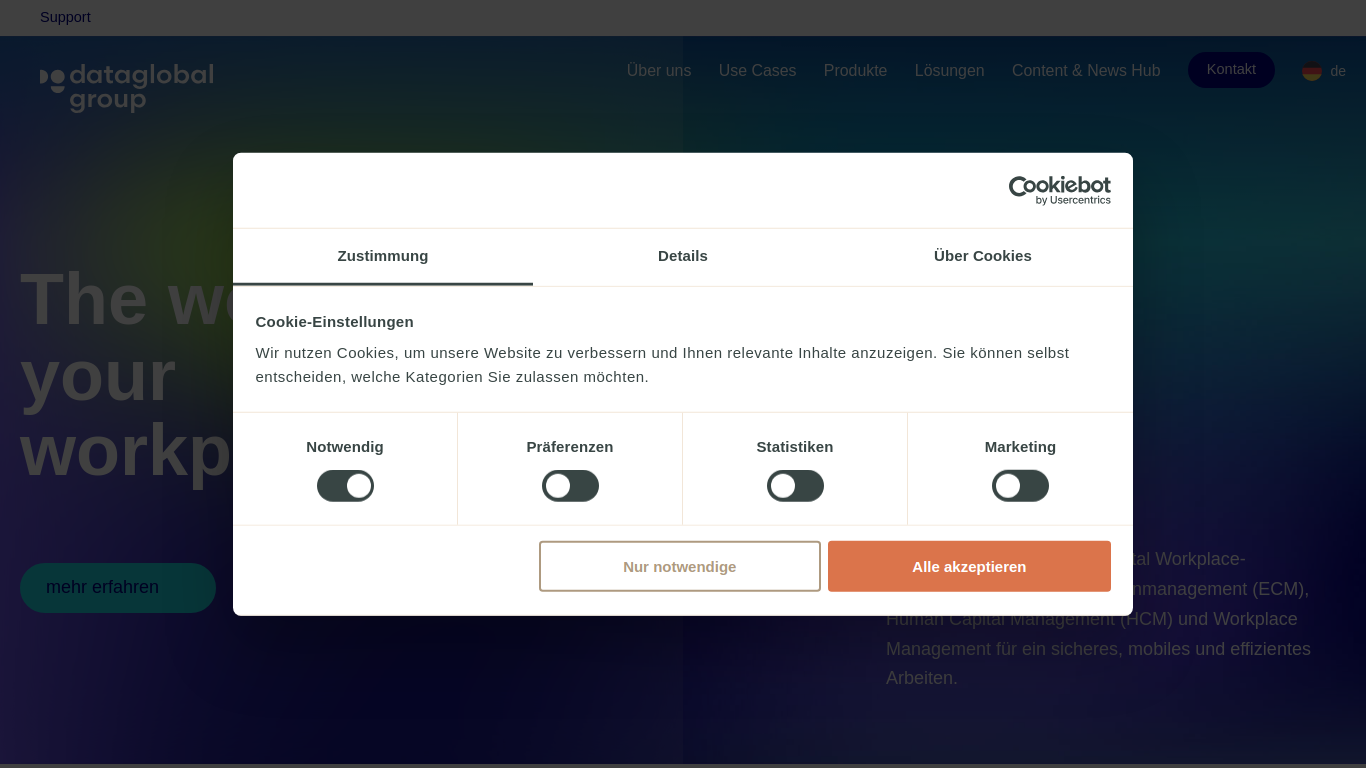Open the Support link in top bar
Image resolution: width=1366 pixels, height=768 pixels.
coord(65,17)
